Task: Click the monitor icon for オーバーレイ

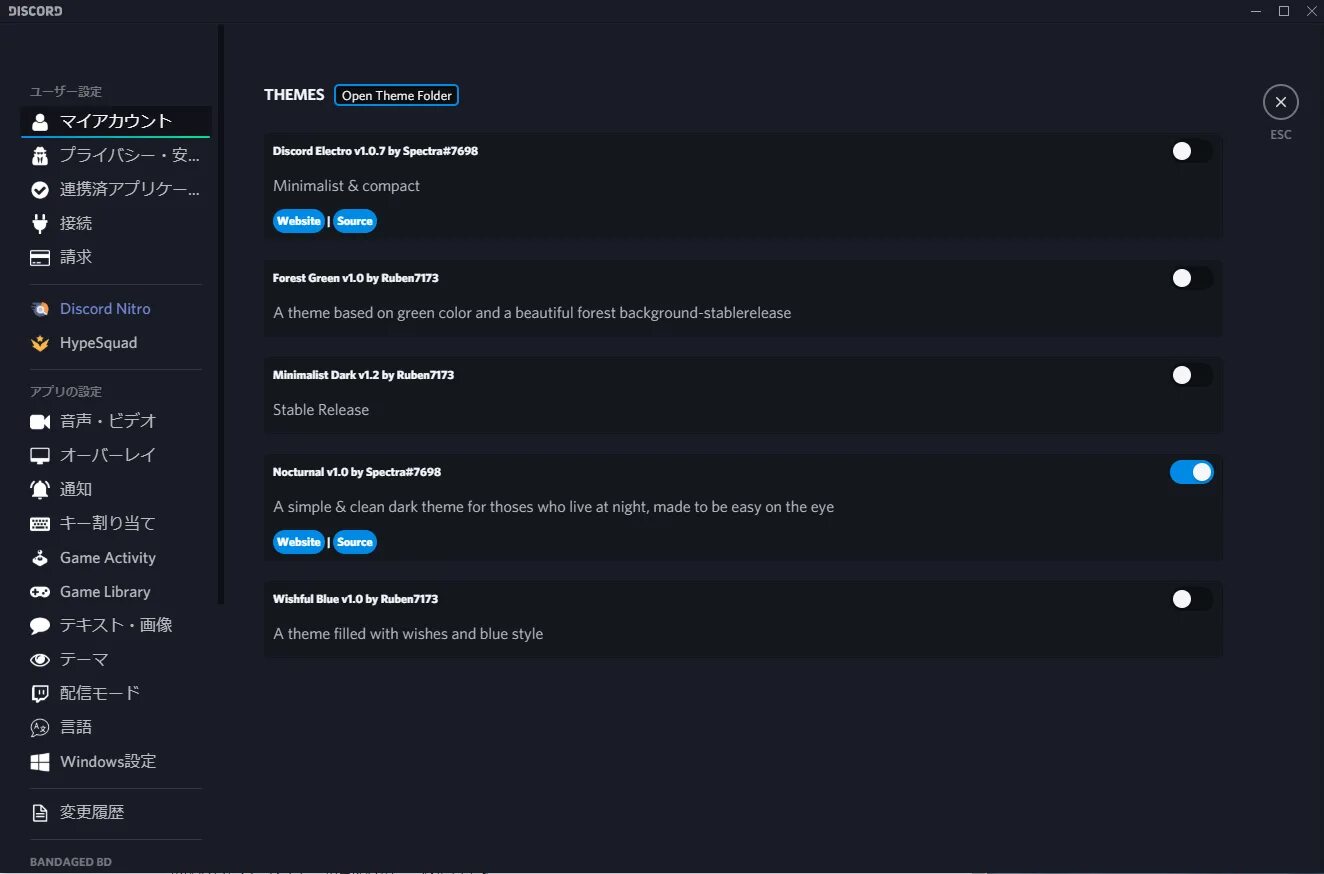Action: click(x=40, y=456)
